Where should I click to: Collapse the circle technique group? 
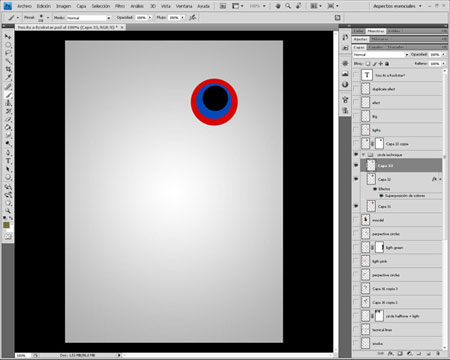point(363,155)
